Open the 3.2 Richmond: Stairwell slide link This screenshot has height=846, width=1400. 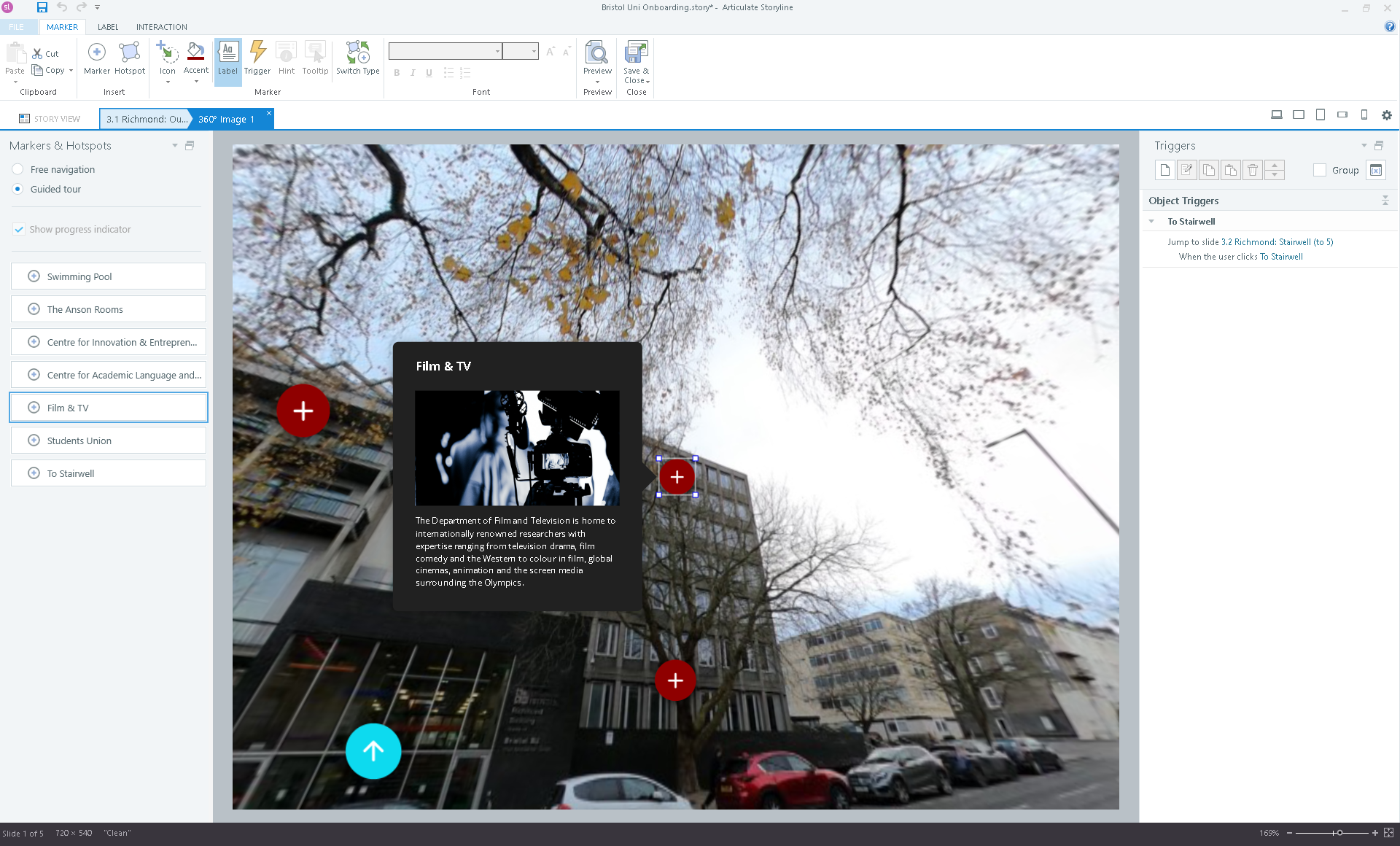pos(1277,242)
